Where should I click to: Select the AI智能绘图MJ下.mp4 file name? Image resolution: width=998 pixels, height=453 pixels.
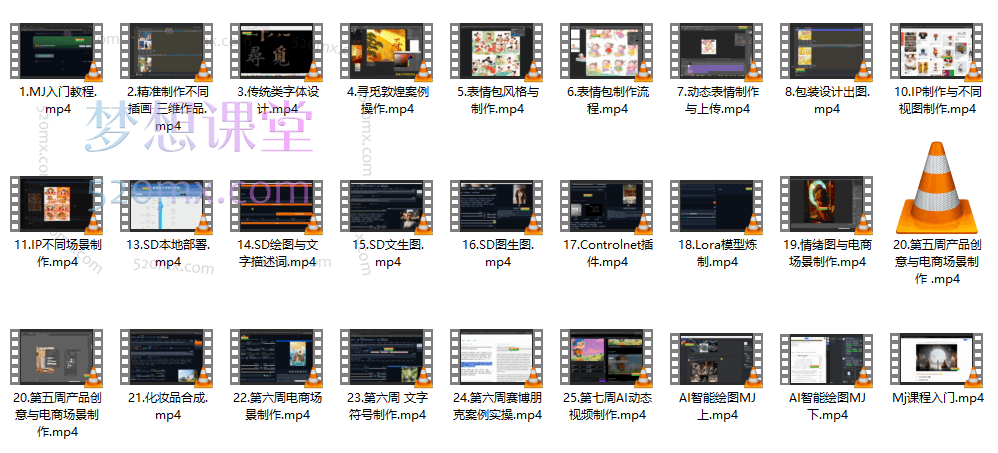827,406
